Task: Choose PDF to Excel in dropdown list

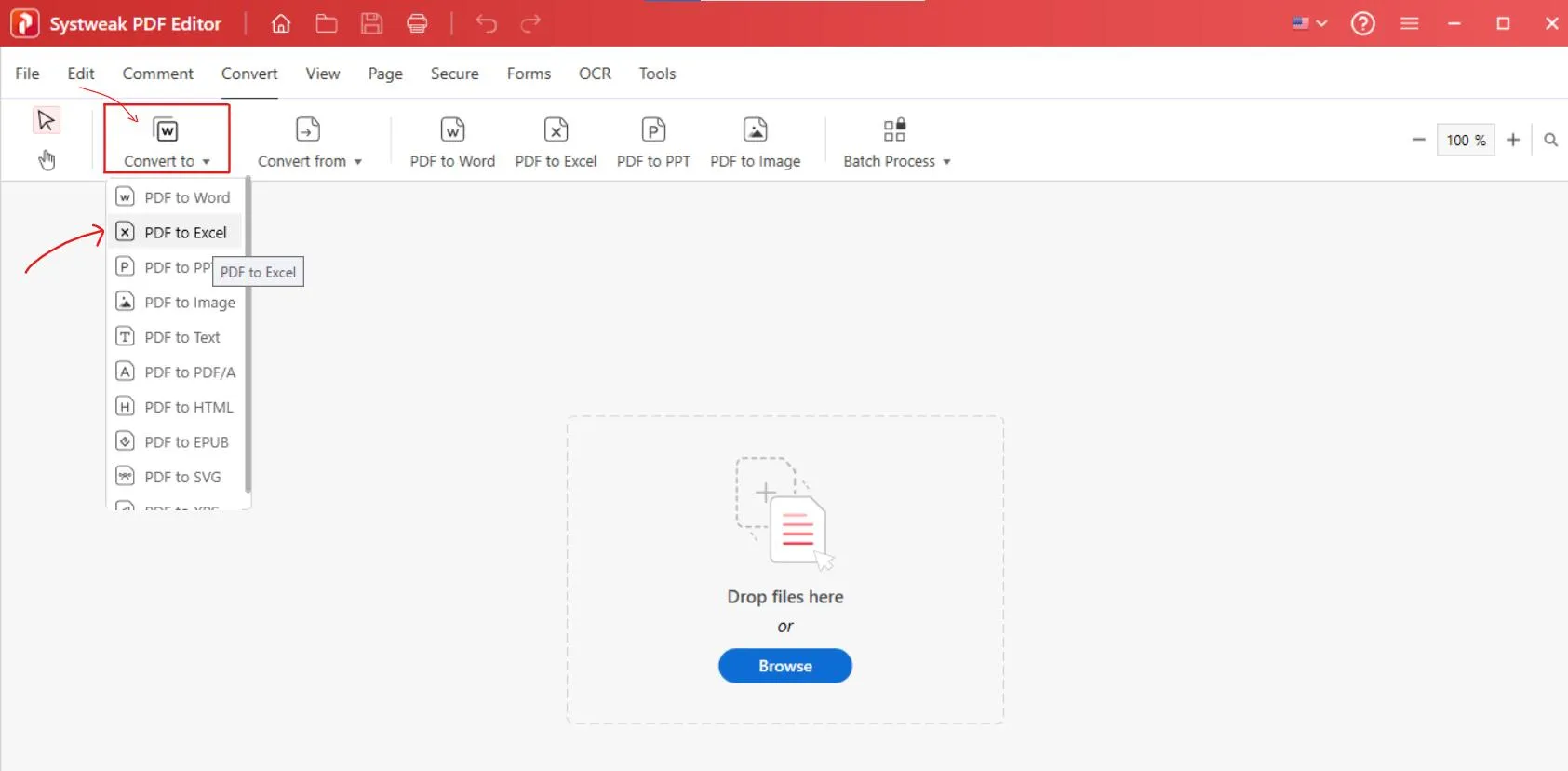Action: coord(184,233)
